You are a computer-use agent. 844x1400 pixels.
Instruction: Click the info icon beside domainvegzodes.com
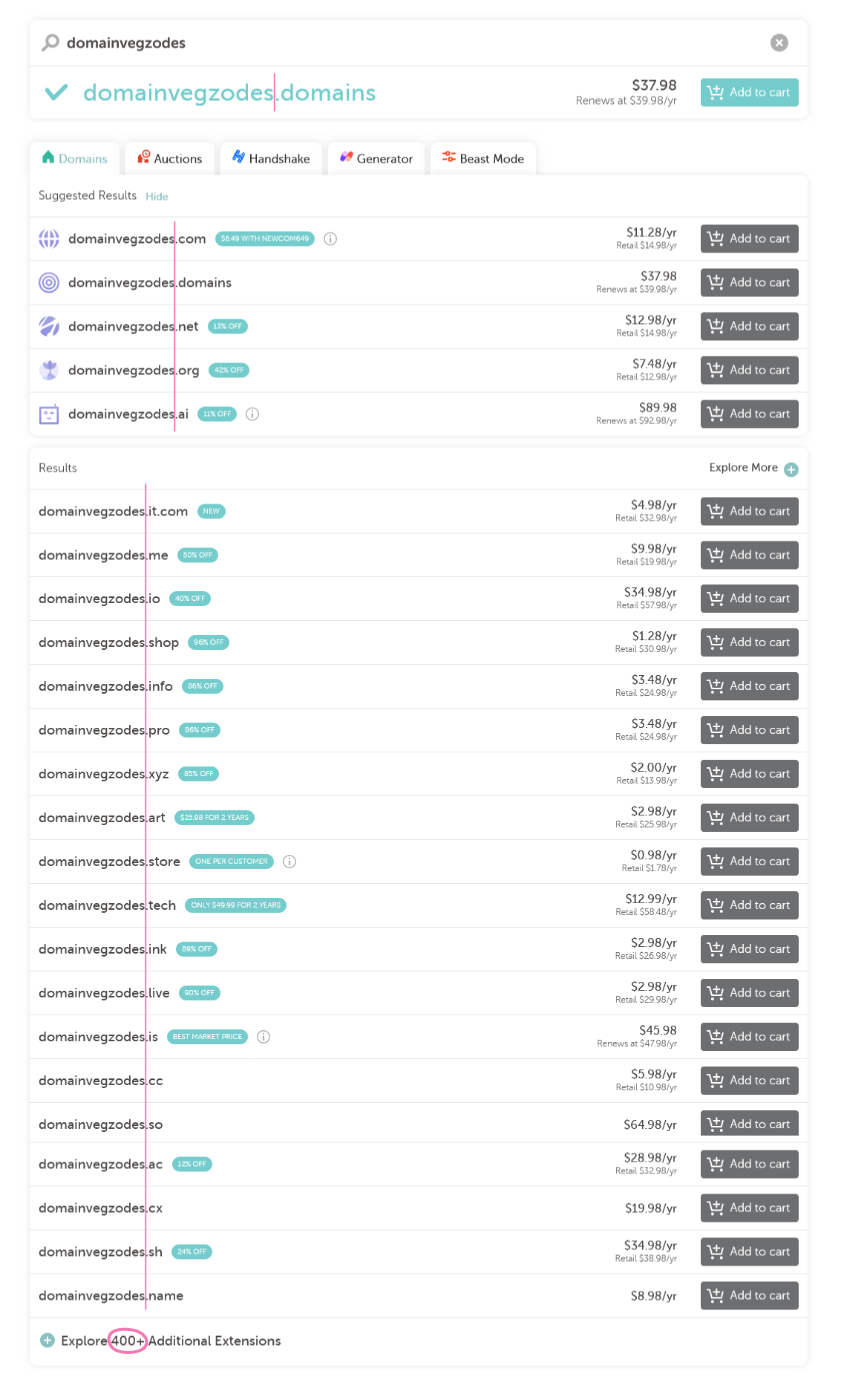(x=330, y=239)
